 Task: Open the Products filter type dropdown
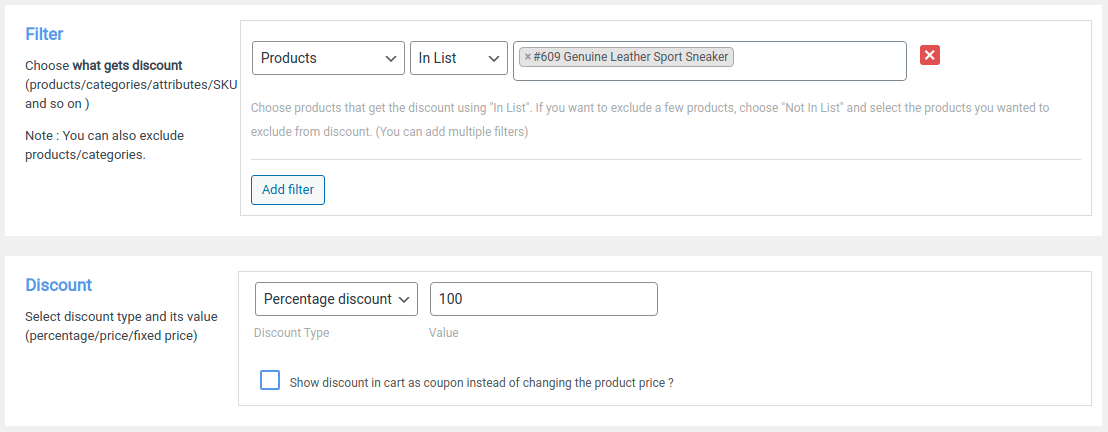pos(328,58)
